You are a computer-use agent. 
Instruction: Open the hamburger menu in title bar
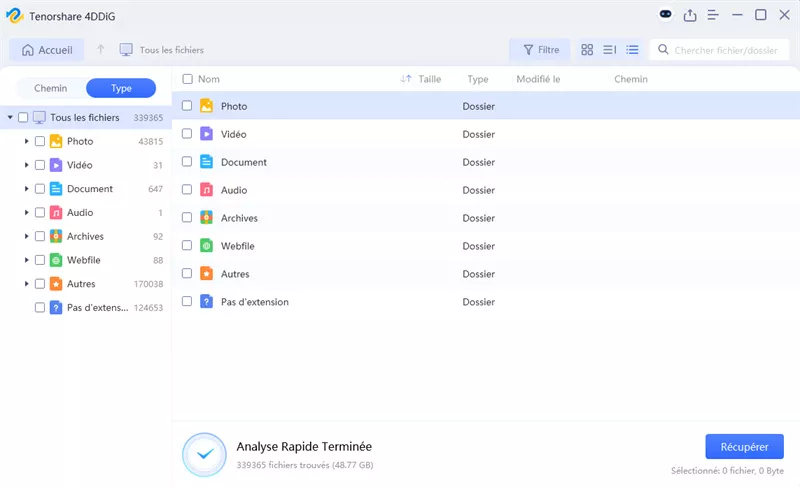713,15
